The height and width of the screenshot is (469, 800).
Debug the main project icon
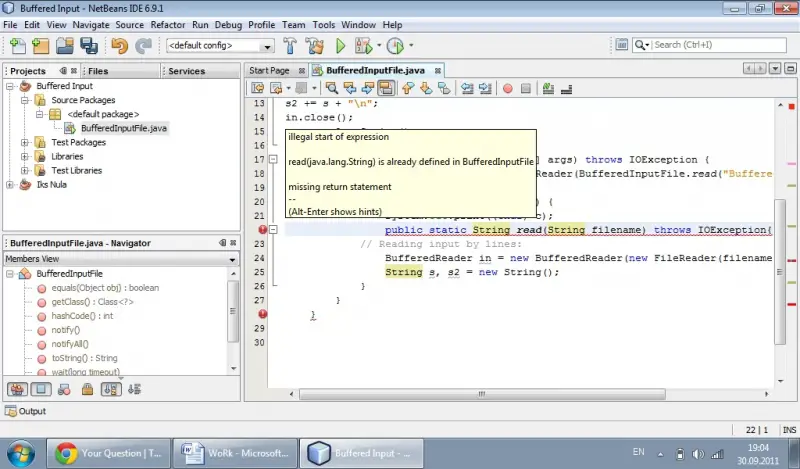[363, 46]
